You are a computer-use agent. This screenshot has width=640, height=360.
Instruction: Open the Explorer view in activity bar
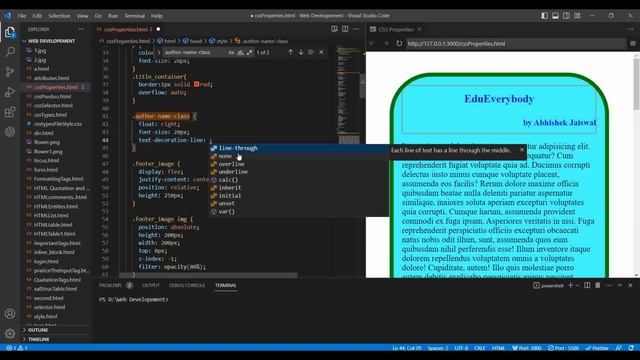[10, 32]
